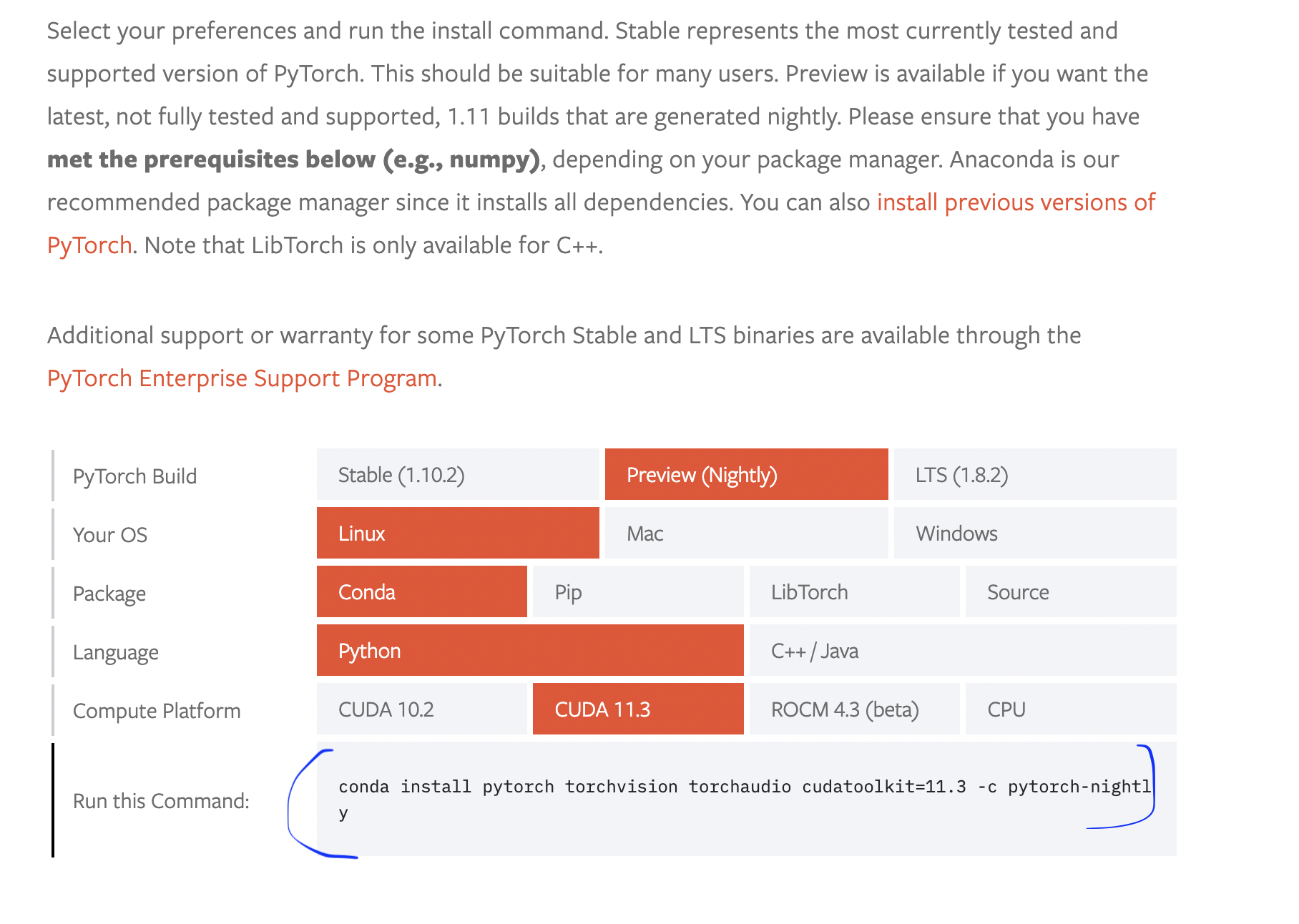Switch language to C++ / Java

tap(962, 651)
